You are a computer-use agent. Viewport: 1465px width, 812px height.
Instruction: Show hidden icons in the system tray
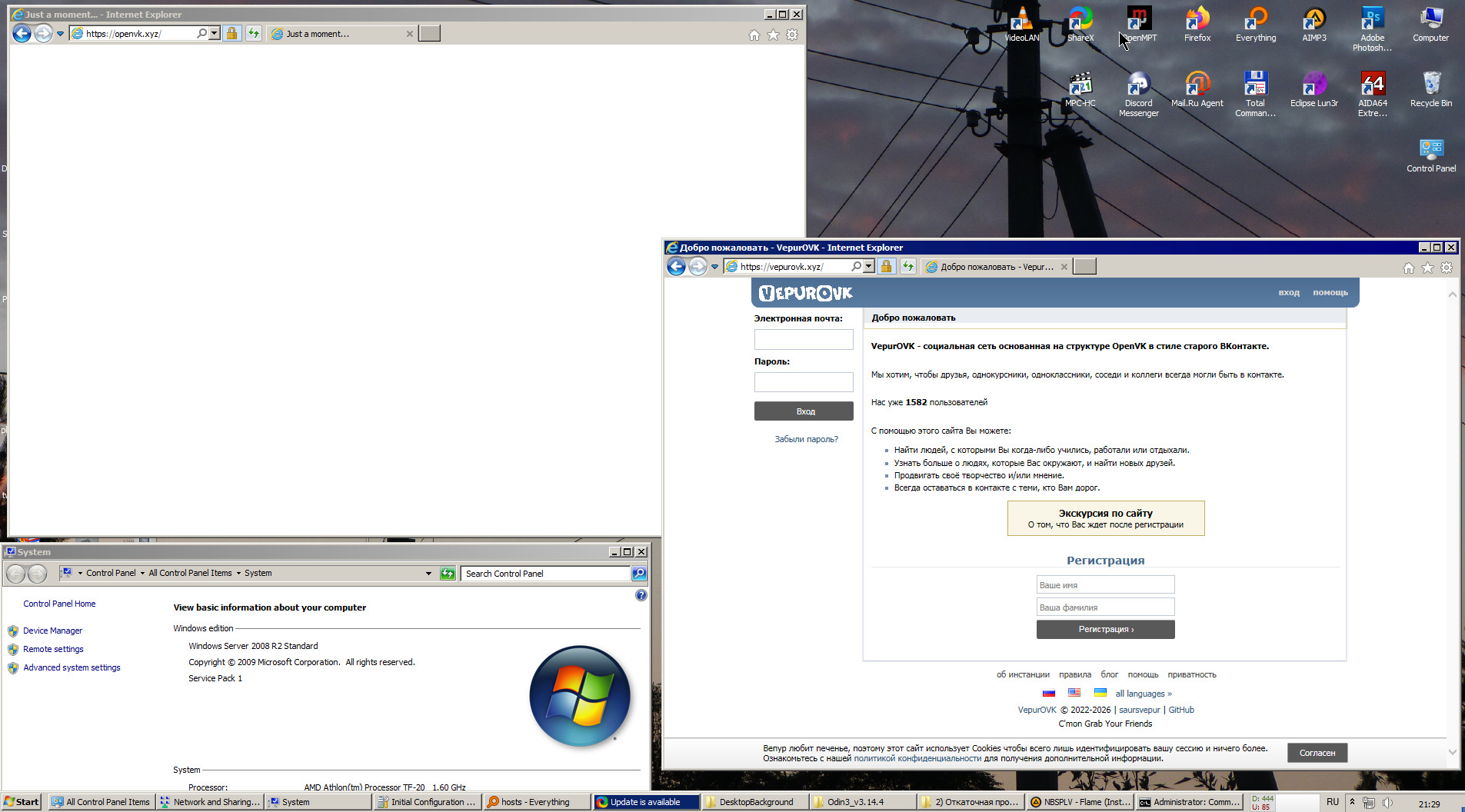[x=1352, y=802]
